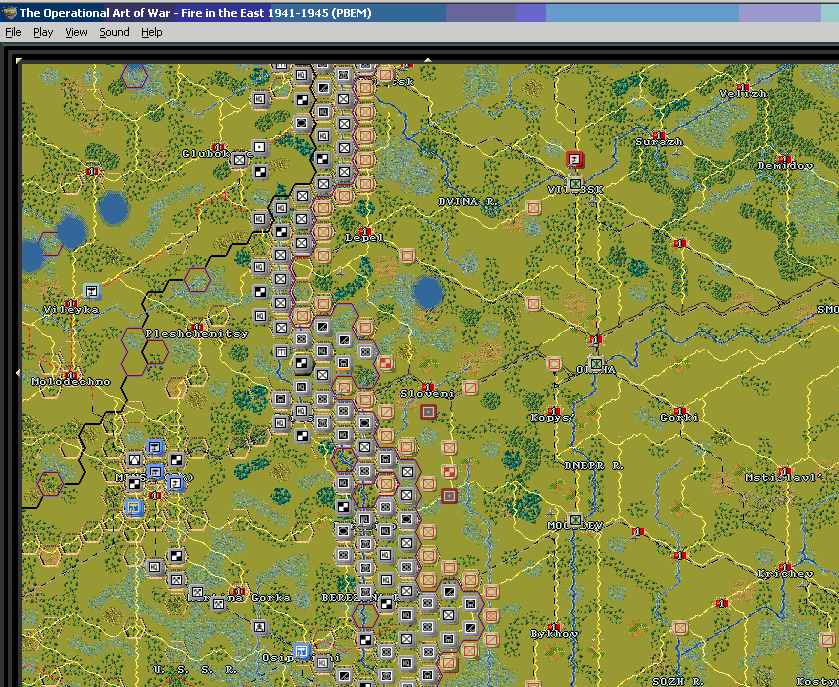Select the Soviet unit southeast of Lepel
The width and height of the screenshot is (839, 687).
click(407, 256)
